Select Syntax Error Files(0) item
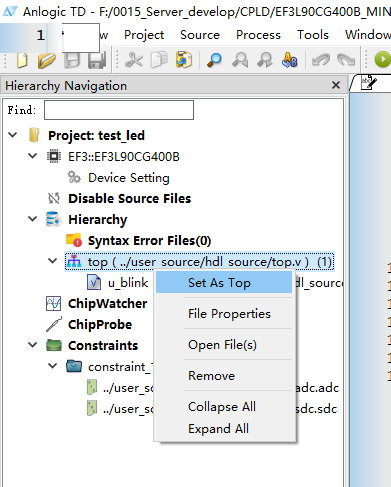The height and width of the screenshot is (487, 391). (149, 241)
